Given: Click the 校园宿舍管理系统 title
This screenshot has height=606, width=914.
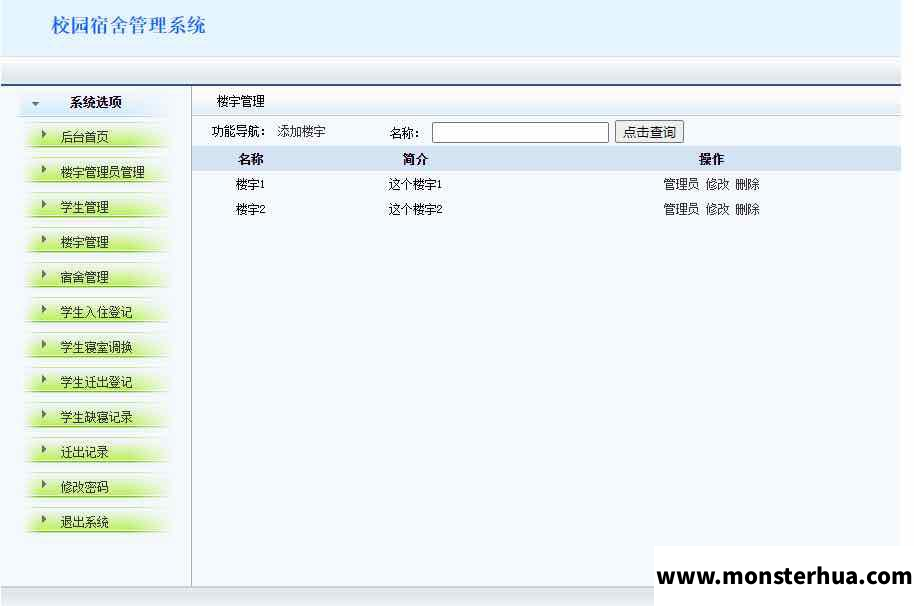Looking at the screenshot, I should [x=128, y=26].
